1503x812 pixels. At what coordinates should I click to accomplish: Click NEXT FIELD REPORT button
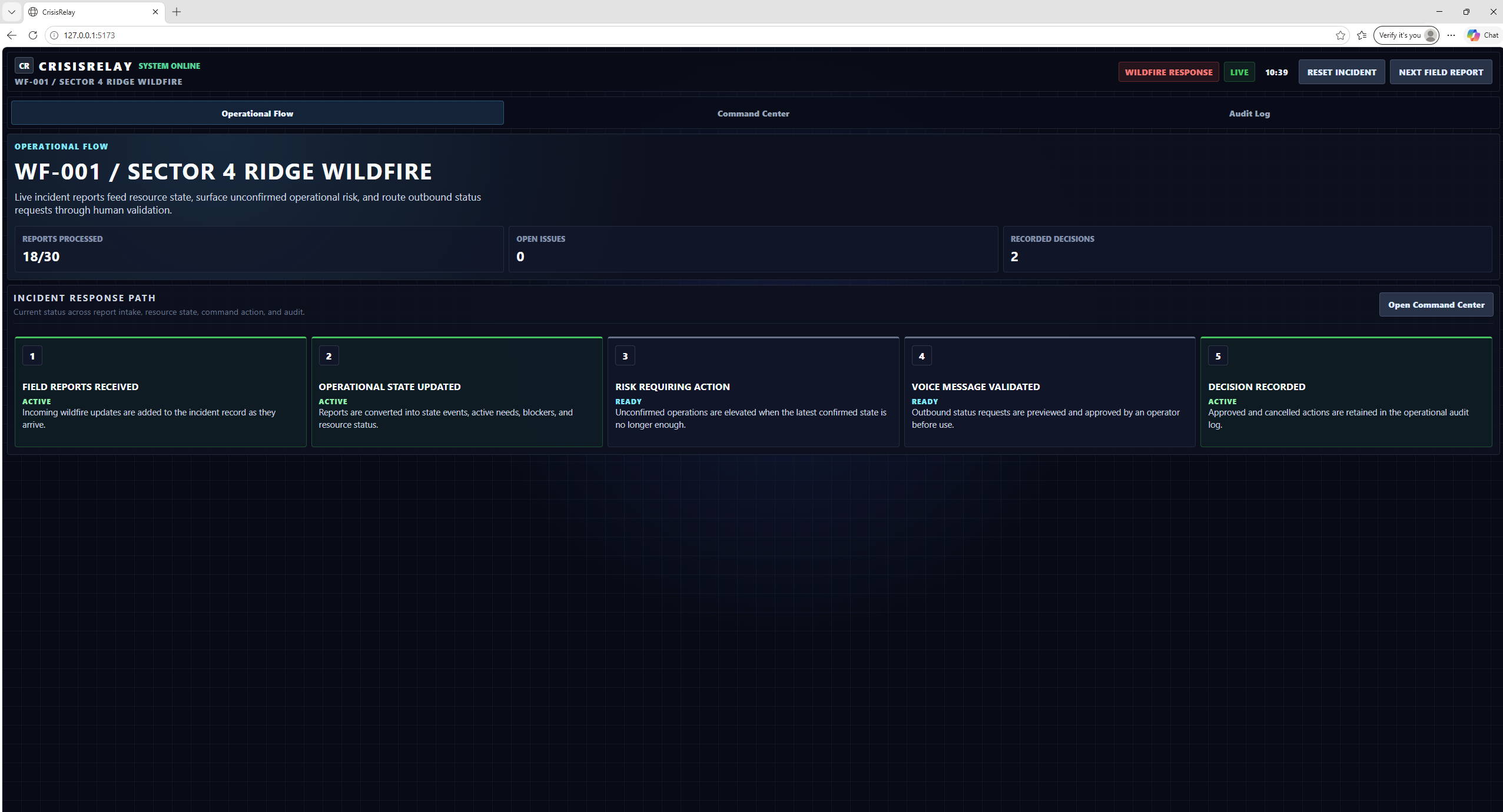tap(1441, 72)
